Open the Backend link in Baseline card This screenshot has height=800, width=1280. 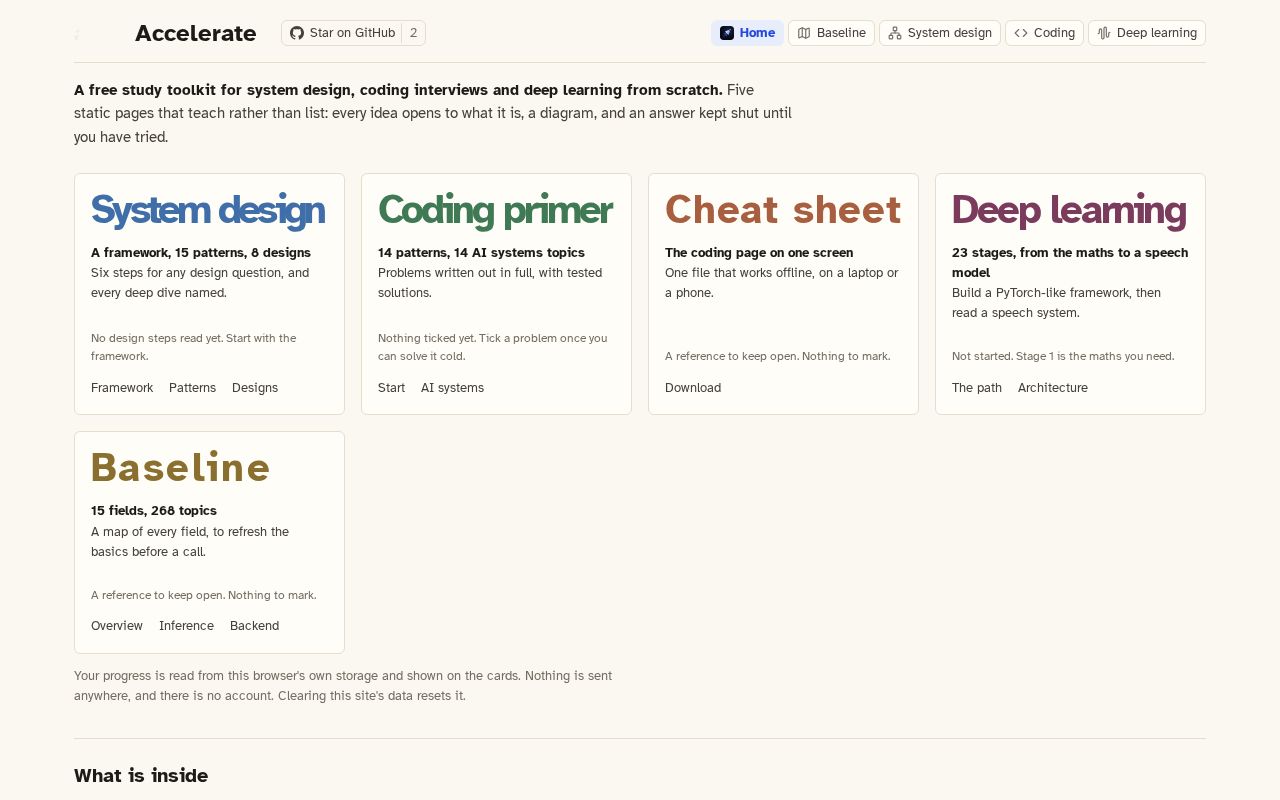pos(254,626)
